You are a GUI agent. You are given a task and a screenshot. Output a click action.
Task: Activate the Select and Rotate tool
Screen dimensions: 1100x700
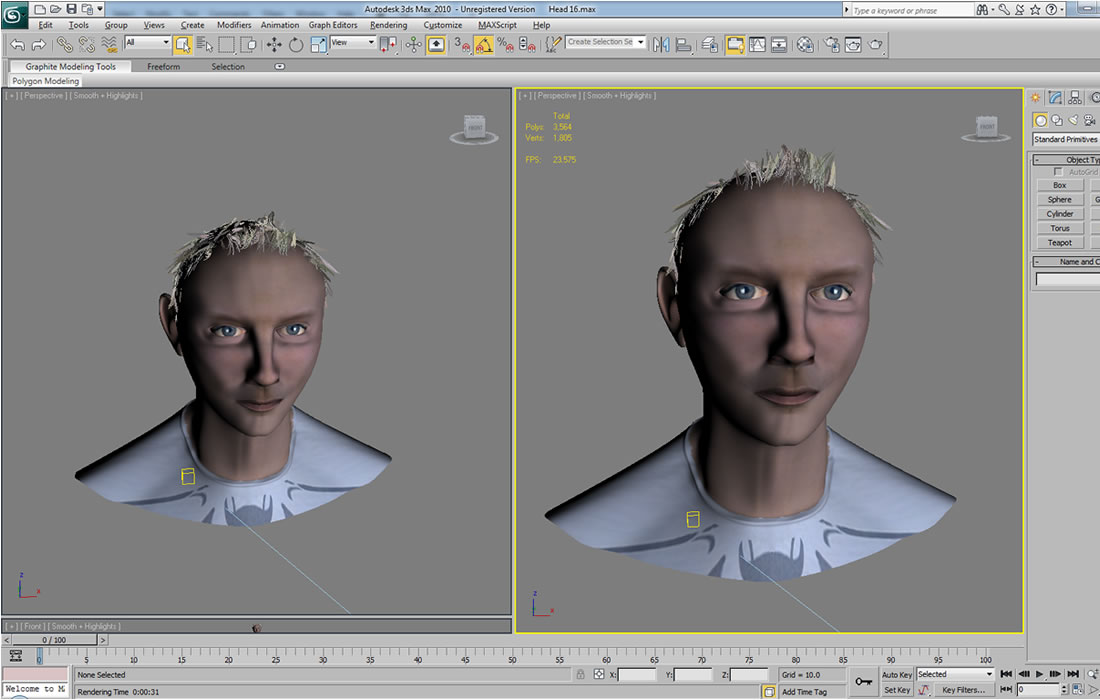coord(296,45)
